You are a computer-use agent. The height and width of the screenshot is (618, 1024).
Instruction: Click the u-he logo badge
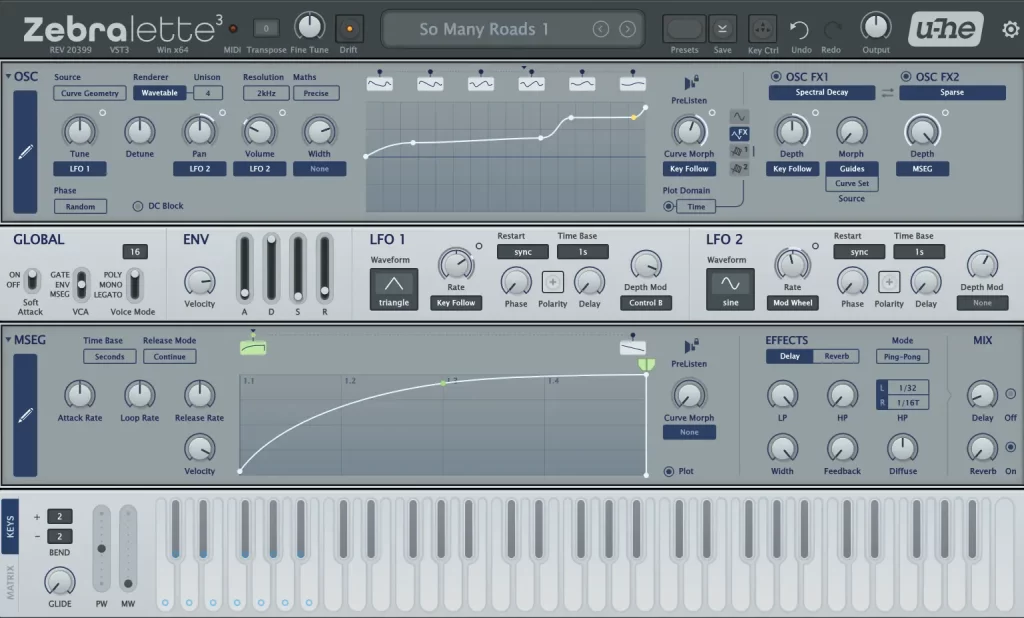coord(946,29)
